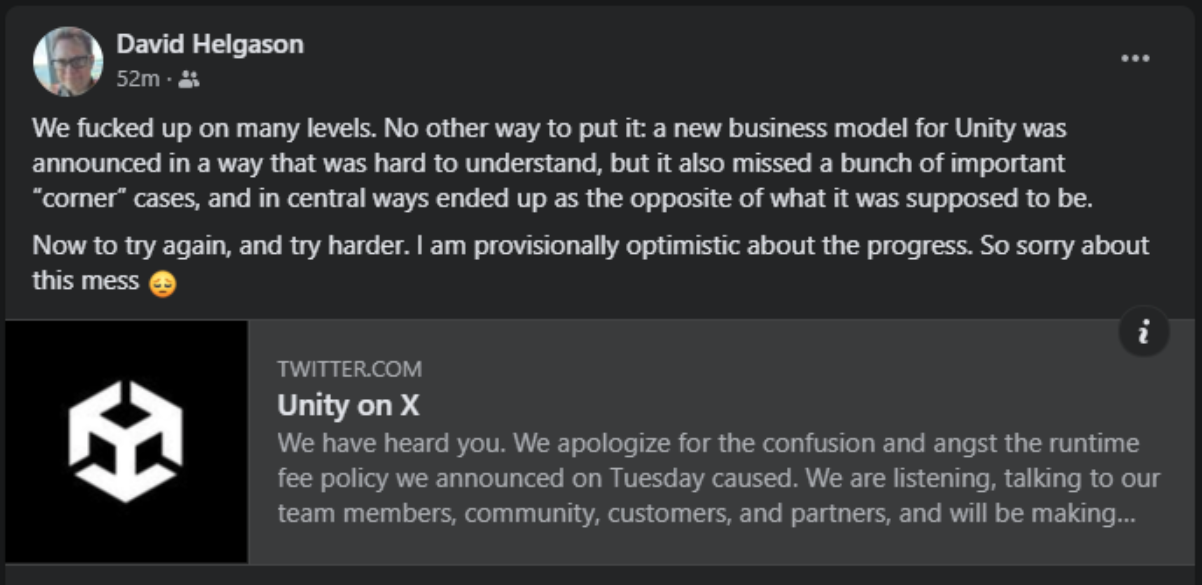Open the 52m post timestamp
1202x585 pixels.
coord(137,80)
